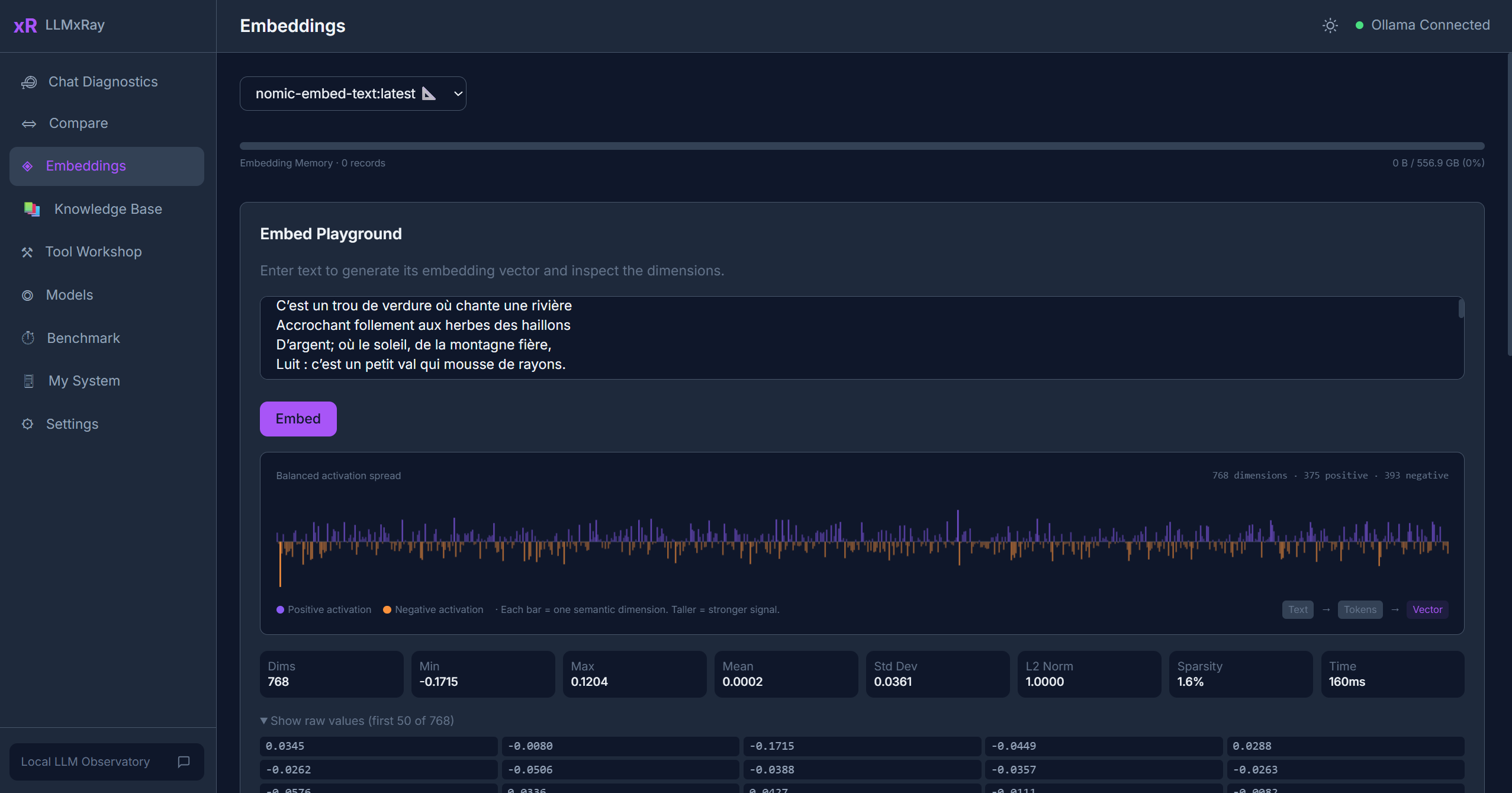Click the text area scrollbar thumb
The width and height of the screenshot is (1512, 793).
[1460, 309]
